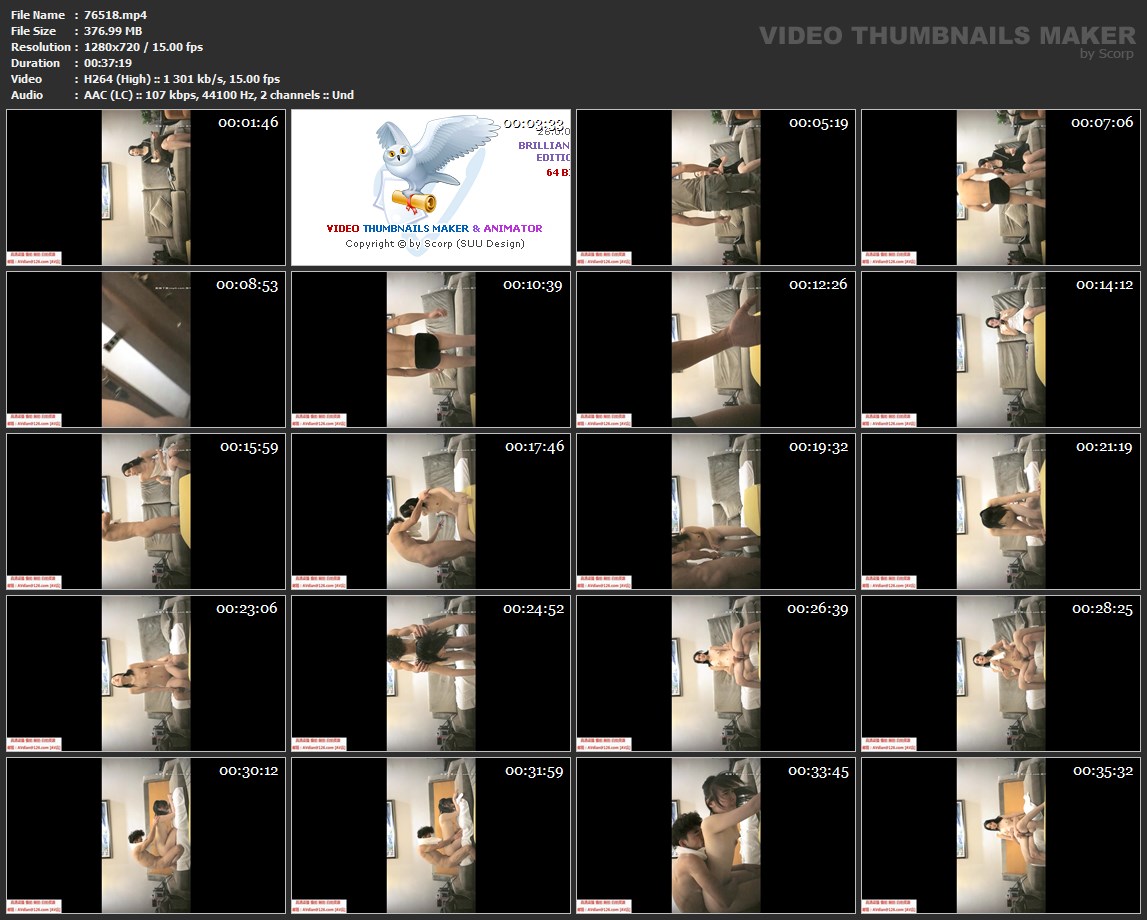Click the Duration 00:37:19 value
The width and height of the screenshot is (1147, 920).
tap(108, 63)
